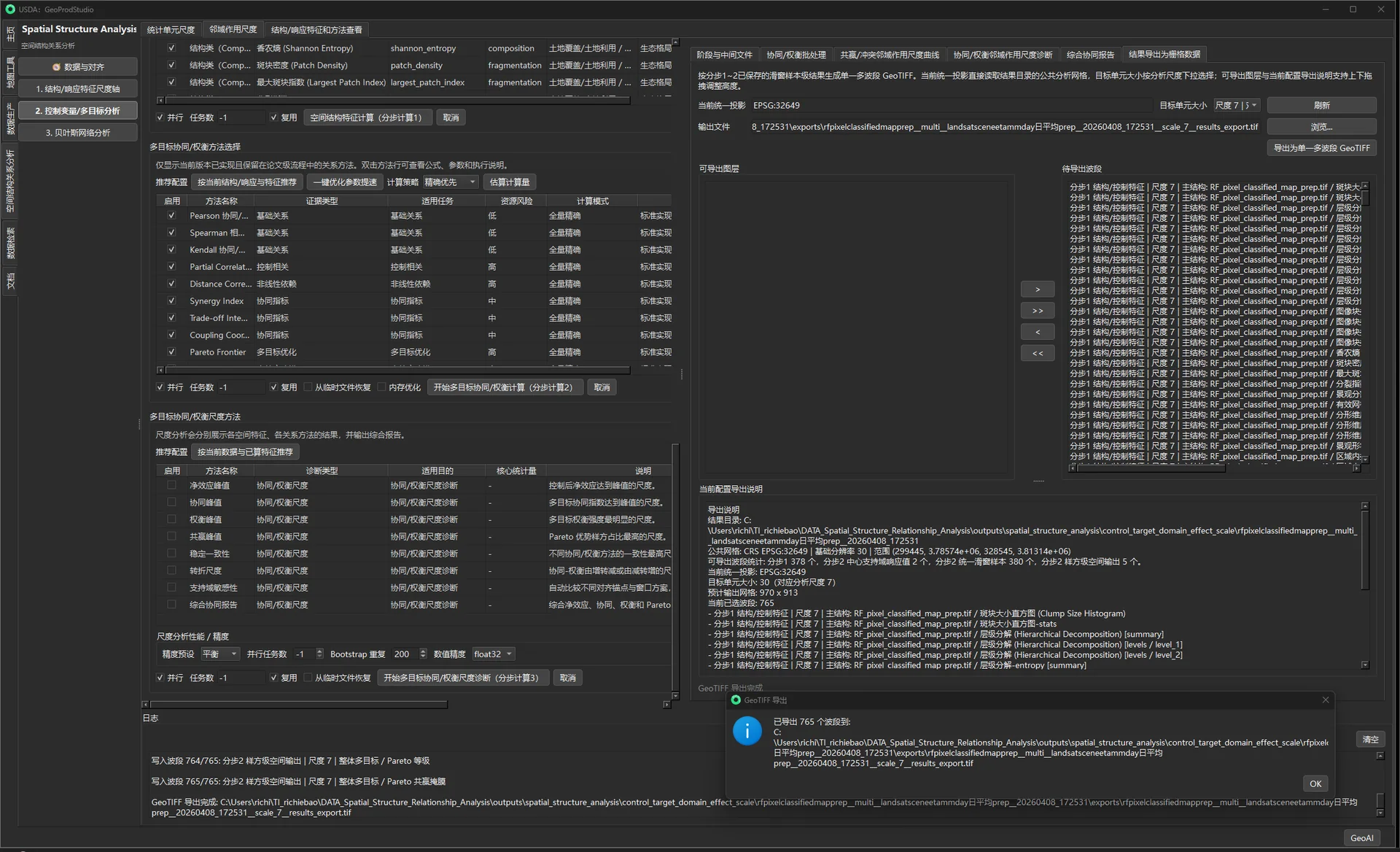1400x852 pixels.
Task: Expand the 目标单元大小 尺度 7 dropdown
Action: tap(1237, 106)
